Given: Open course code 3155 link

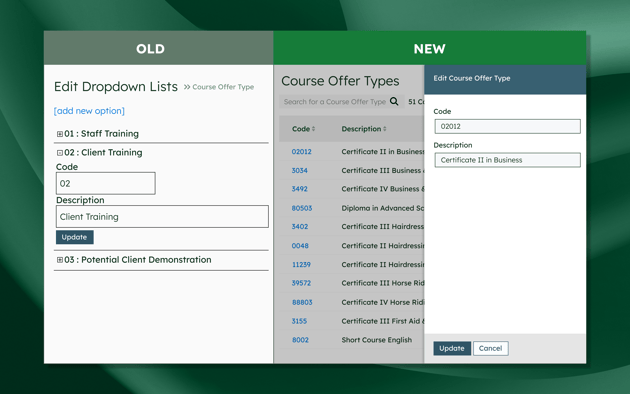Looking at the screenshot, I should [x=299, y=321].
